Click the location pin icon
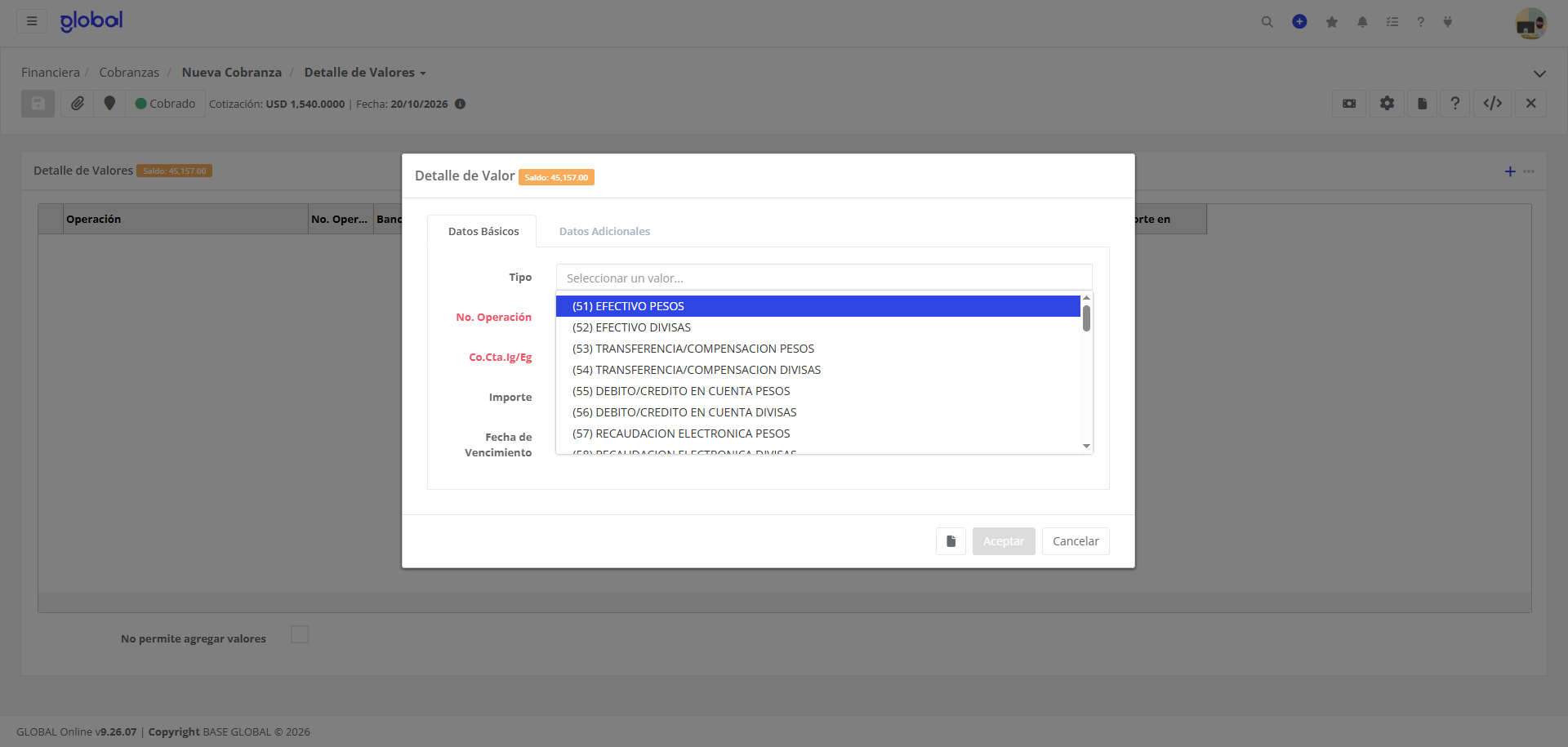This screenshot has width=1568, height=747. click(109, 104)
